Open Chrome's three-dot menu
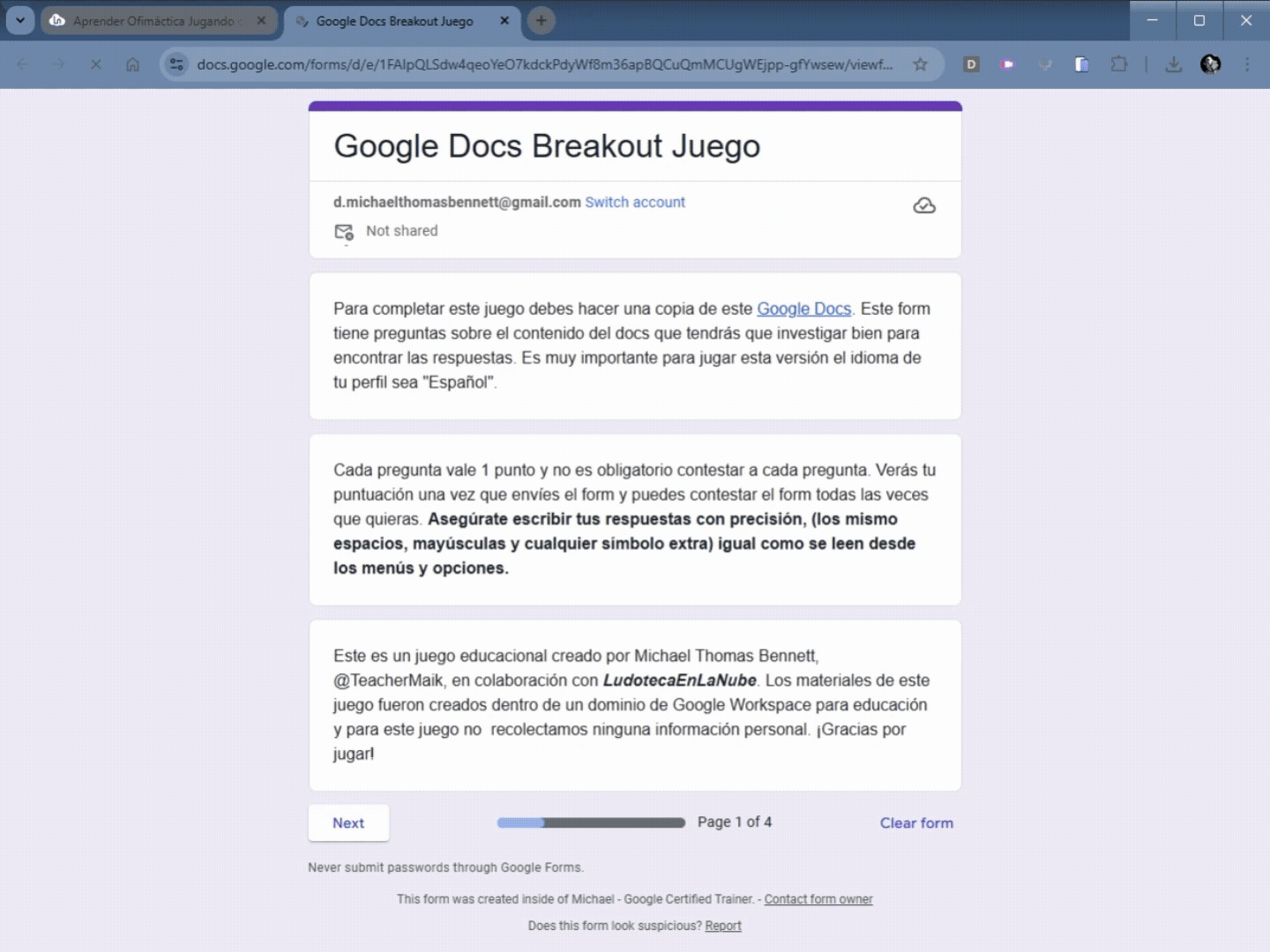The height and width of the screenshot is (952, 1270). coord(1247,64)
